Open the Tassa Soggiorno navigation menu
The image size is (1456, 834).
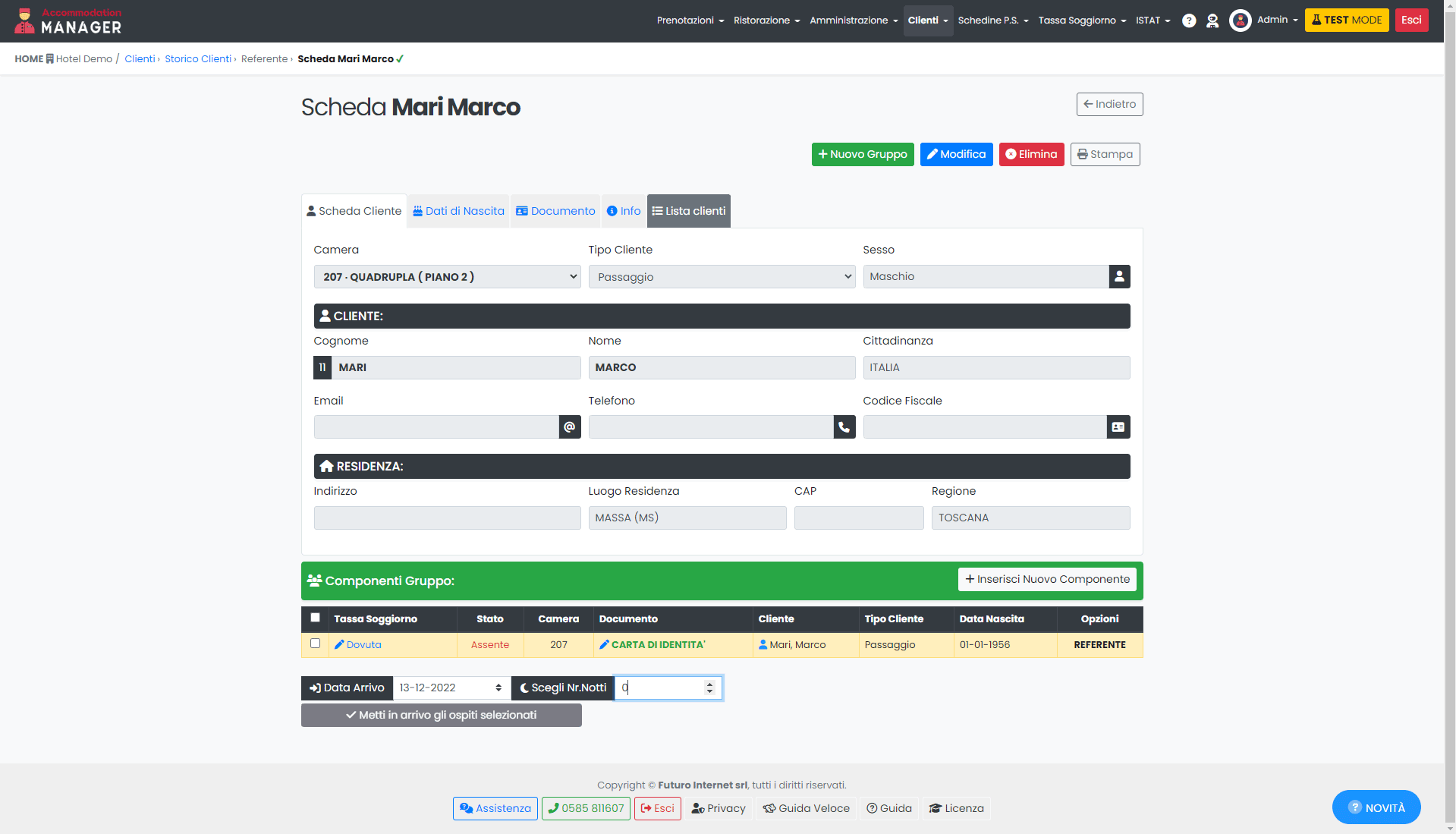(x=1081, y=20)
